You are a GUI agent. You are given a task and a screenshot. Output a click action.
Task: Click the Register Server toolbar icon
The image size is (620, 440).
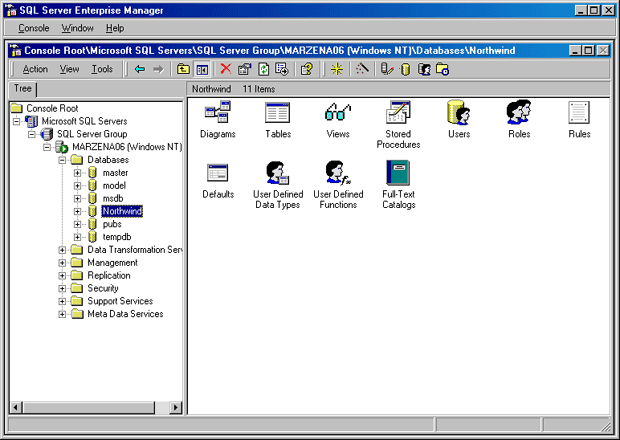386,69
